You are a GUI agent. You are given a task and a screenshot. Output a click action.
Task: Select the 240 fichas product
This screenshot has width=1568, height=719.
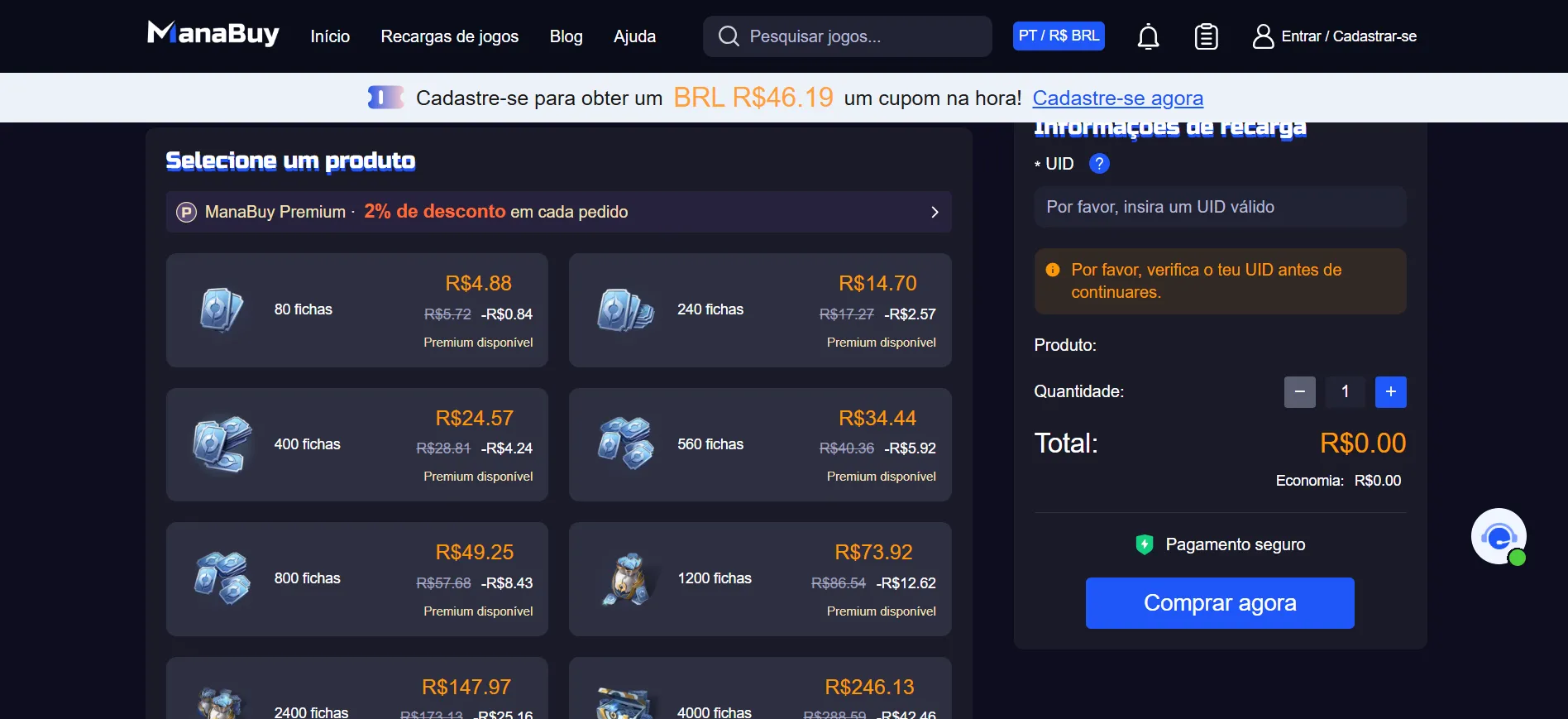[760, 310]
